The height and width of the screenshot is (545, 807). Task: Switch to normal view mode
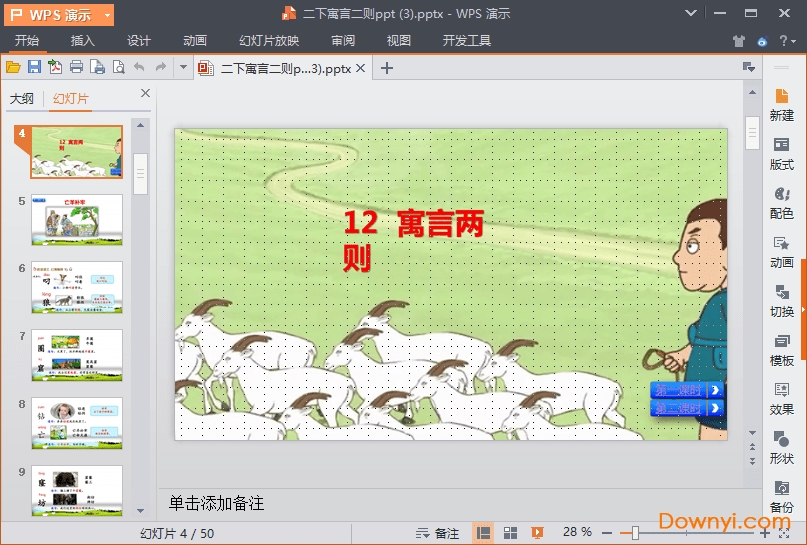(x=483, y=533)
